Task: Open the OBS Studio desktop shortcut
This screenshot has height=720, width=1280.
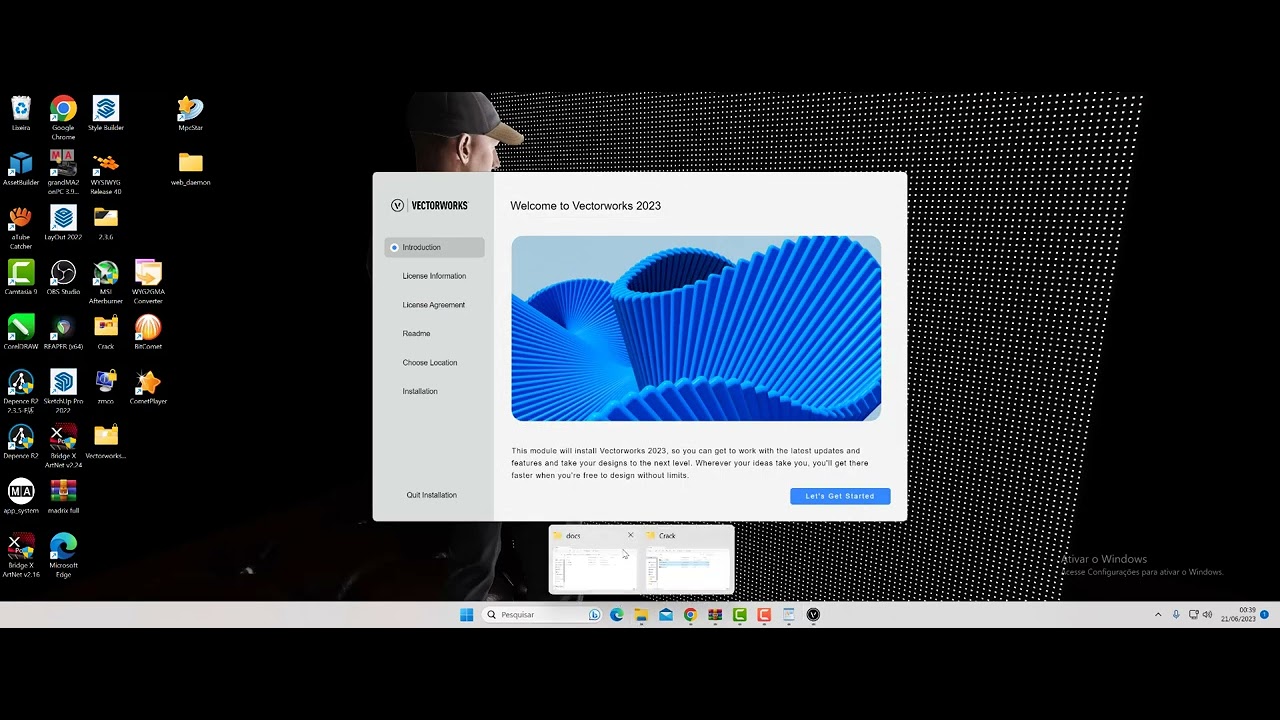Action: click(63, 277)
